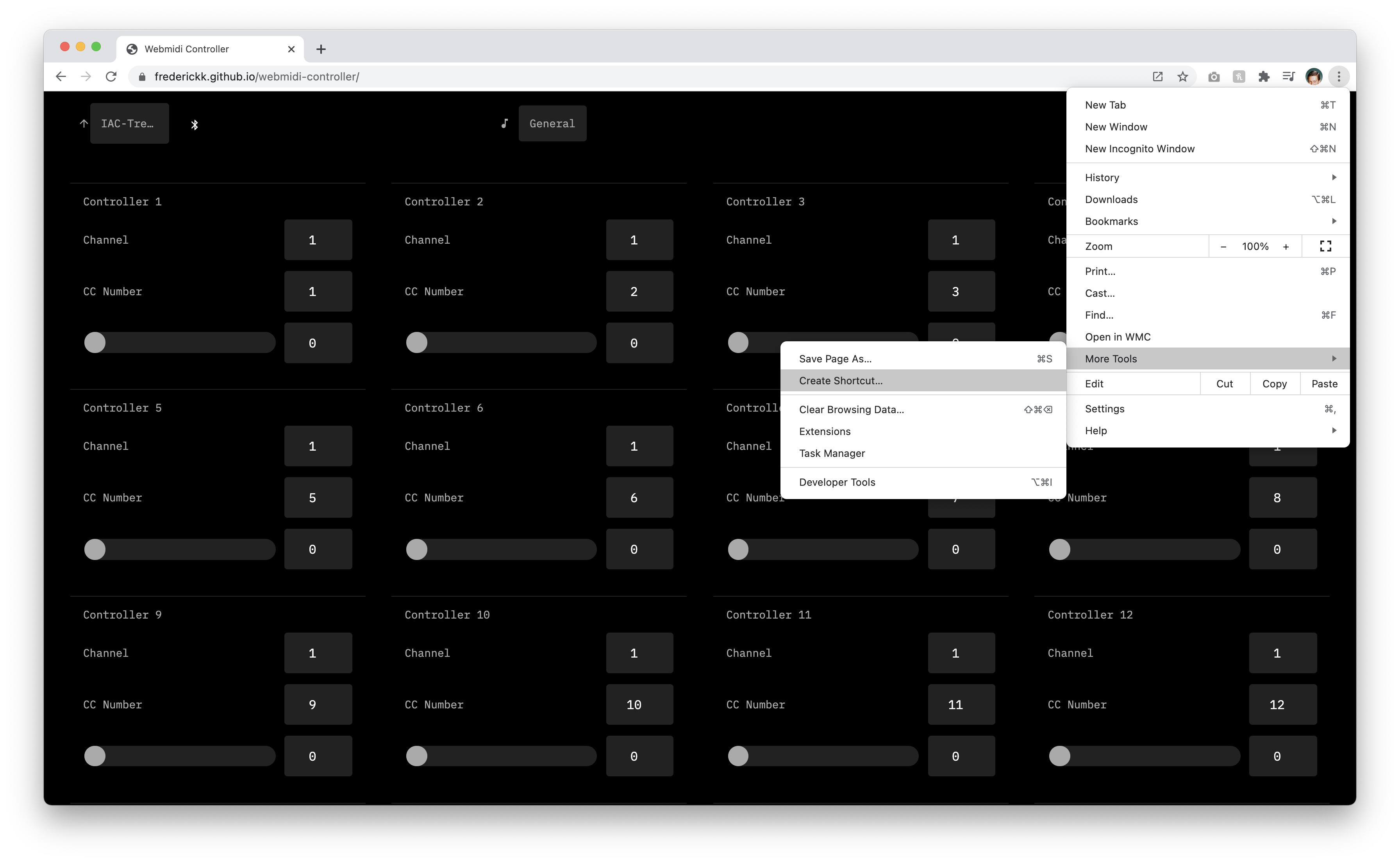The height and width of the screenshot is (863, 1400).
Task: Click More Tools submenu expander
Action: [x=1335, y=358]
